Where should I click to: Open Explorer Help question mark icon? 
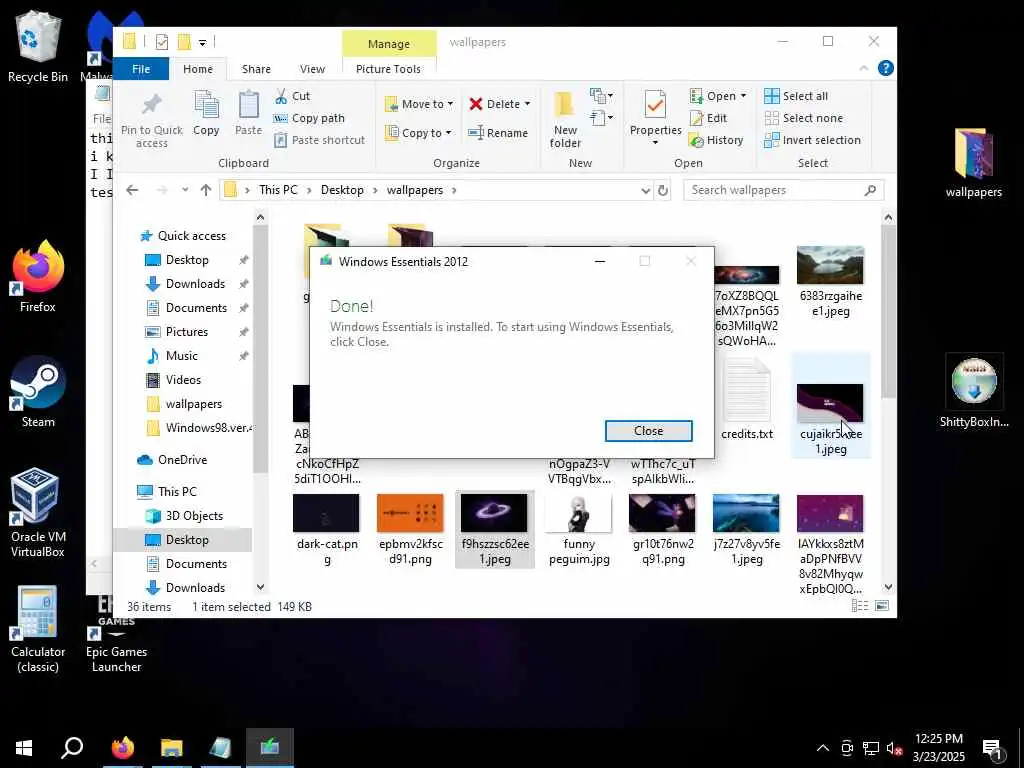click(885, 68)
